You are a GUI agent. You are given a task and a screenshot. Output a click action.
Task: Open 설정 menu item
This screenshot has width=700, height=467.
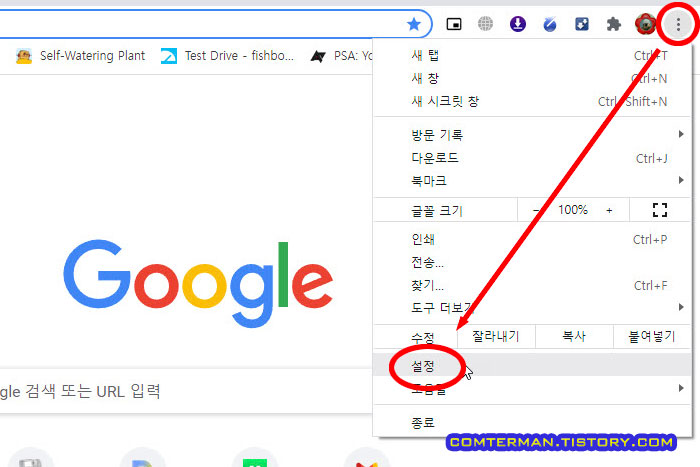(x=532, y=366)
